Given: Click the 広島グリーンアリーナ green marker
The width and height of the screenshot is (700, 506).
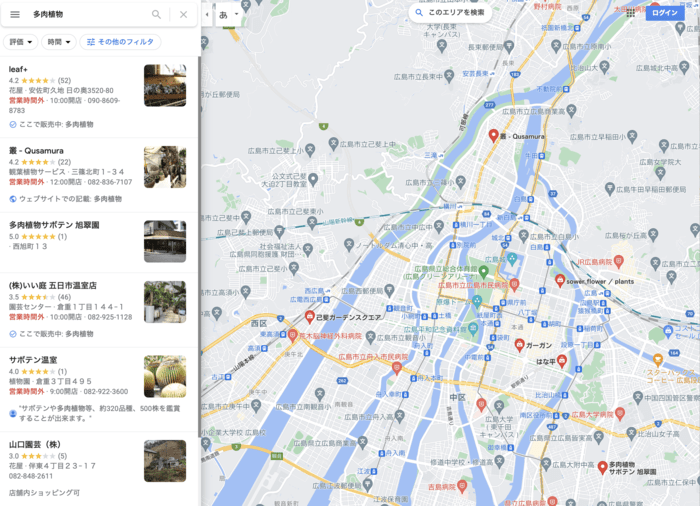Looking at the screenshot, I should 483,271.
